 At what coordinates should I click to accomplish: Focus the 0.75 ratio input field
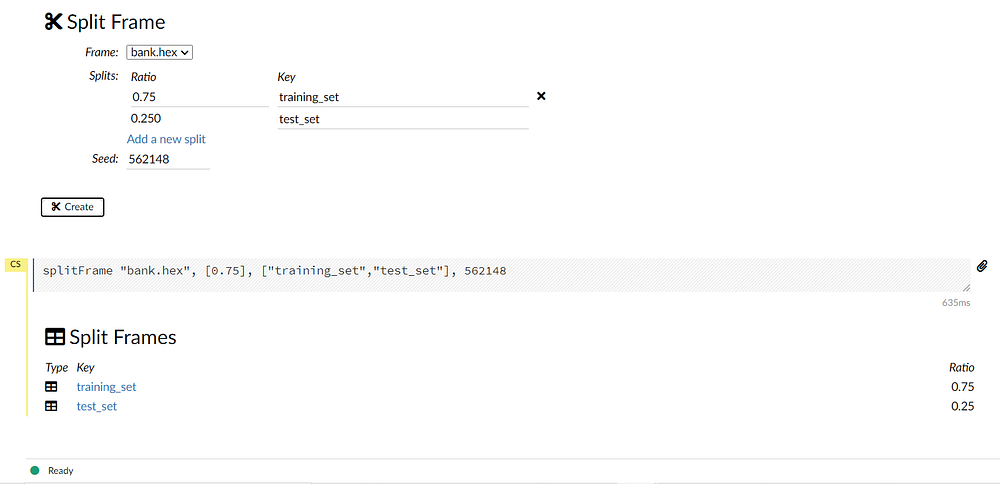click(197, 97)
